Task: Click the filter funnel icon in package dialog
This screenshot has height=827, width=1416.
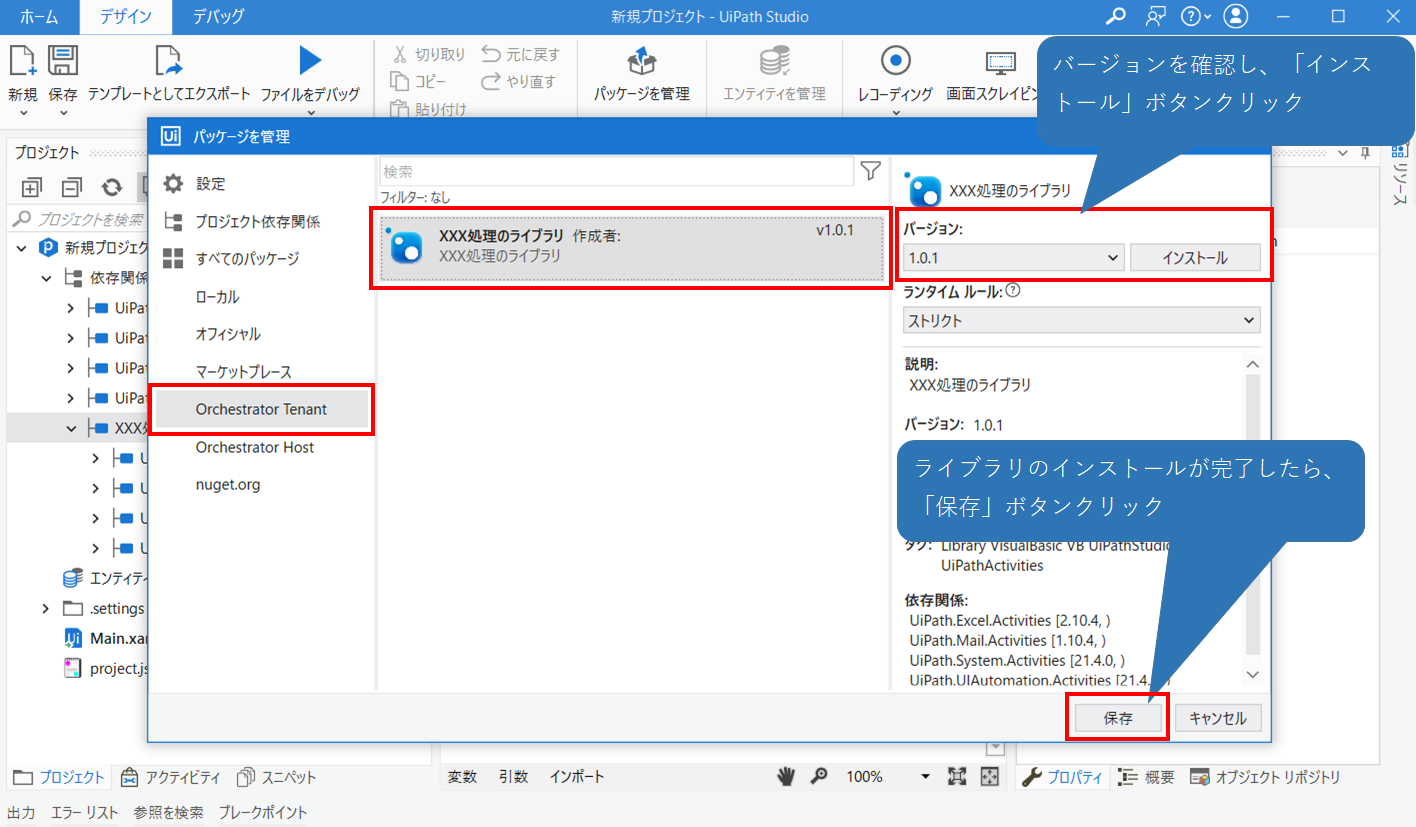Action: [x=871, y=171]
